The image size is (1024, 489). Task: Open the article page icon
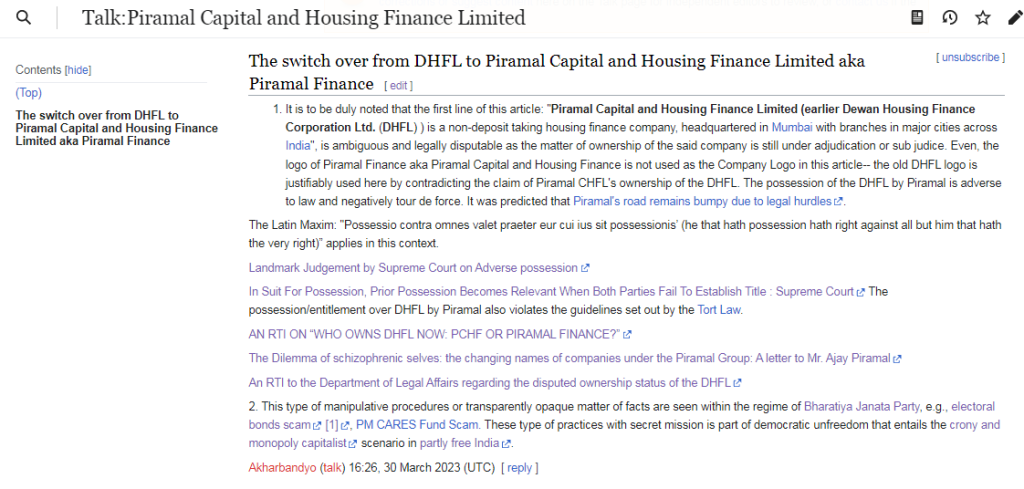pos(917,18)
